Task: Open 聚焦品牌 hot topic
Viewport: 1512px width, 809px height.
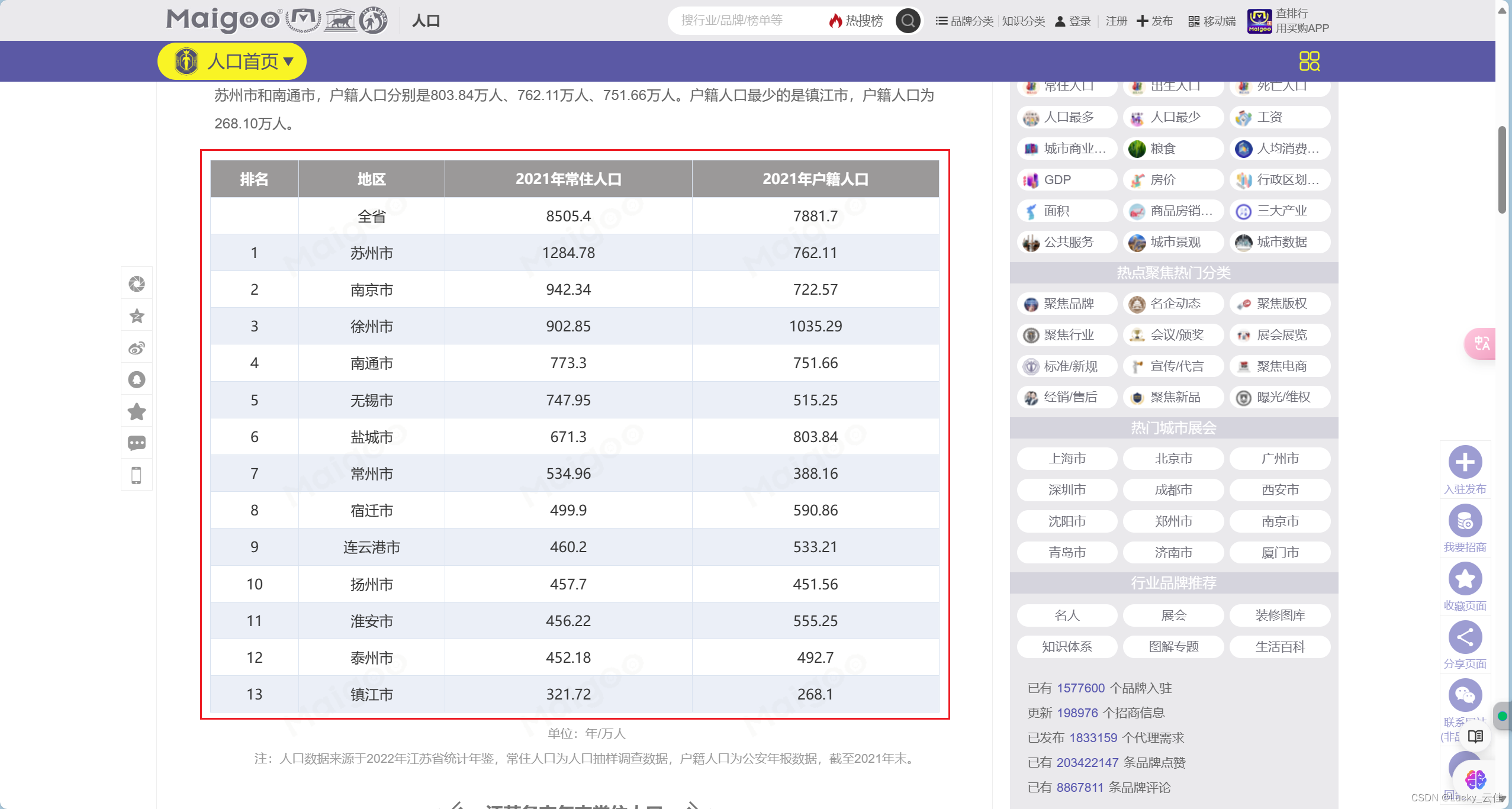Action: pos(1067,304)
